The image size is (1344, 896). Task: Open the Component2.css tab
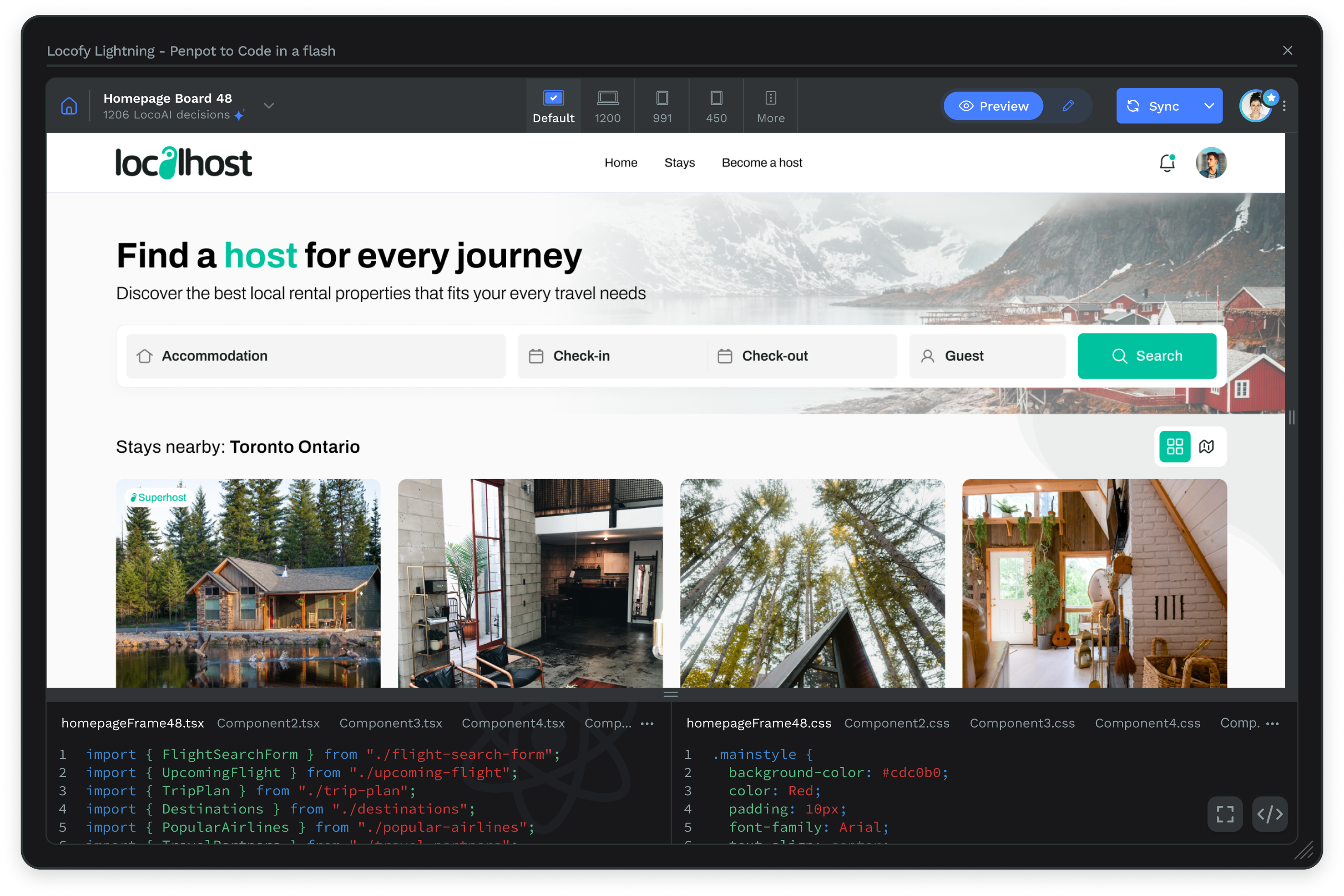pyautogui.click(x=897, y=723)
